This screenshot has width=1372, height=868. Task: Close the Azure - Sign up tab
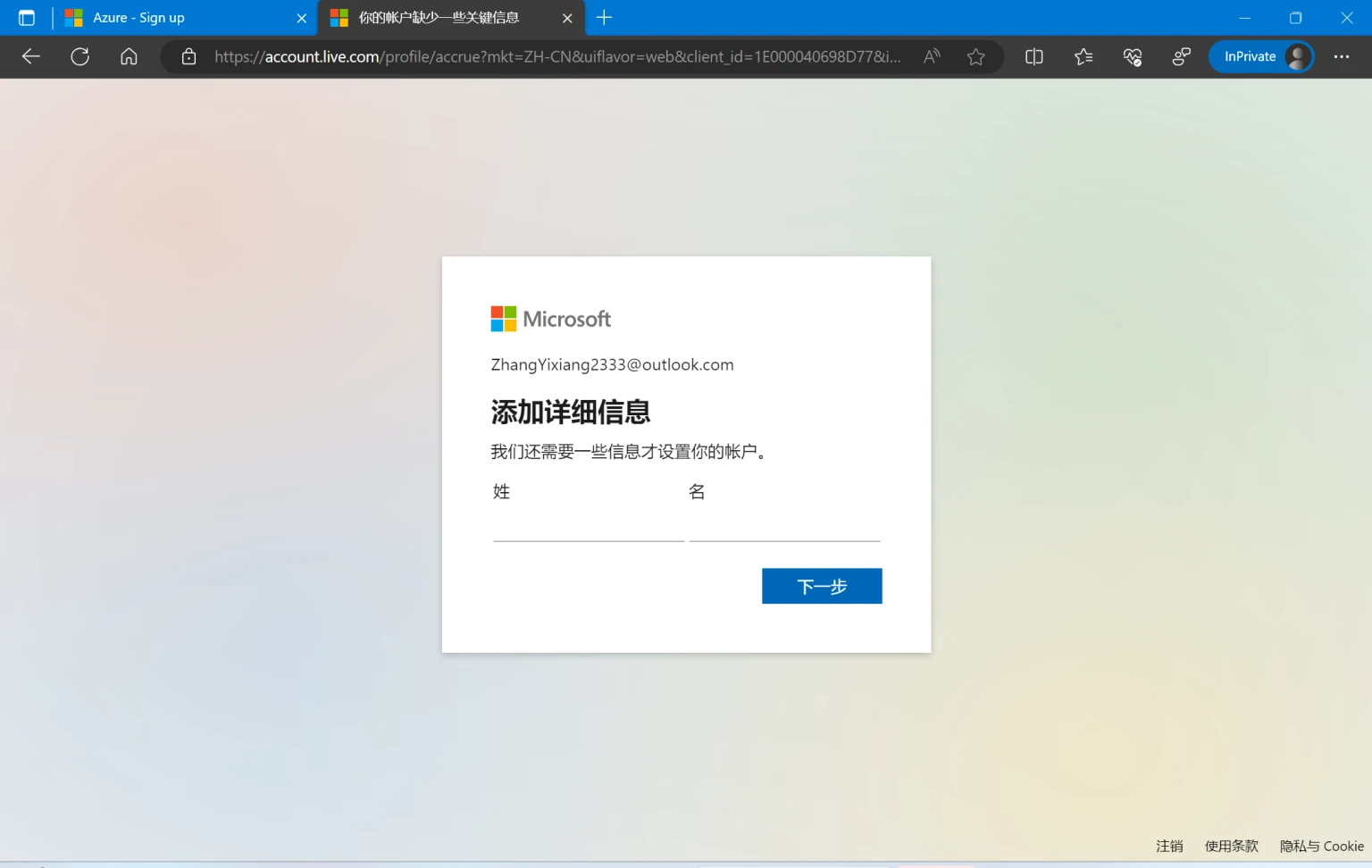pyautogui.click(x=302, y=18)
